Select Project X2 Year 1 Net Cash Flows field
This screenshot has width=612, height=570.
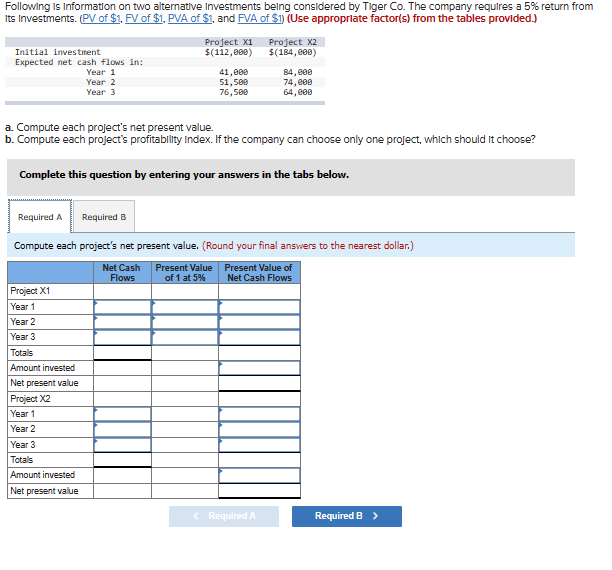(x=122, y=414)
